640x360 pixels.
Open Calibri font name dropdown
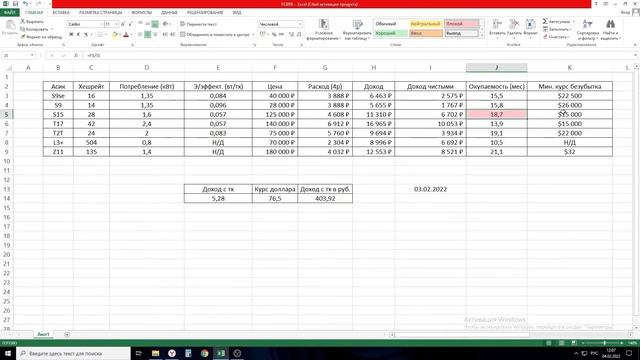pyautogui.click(x=101, y=24)
